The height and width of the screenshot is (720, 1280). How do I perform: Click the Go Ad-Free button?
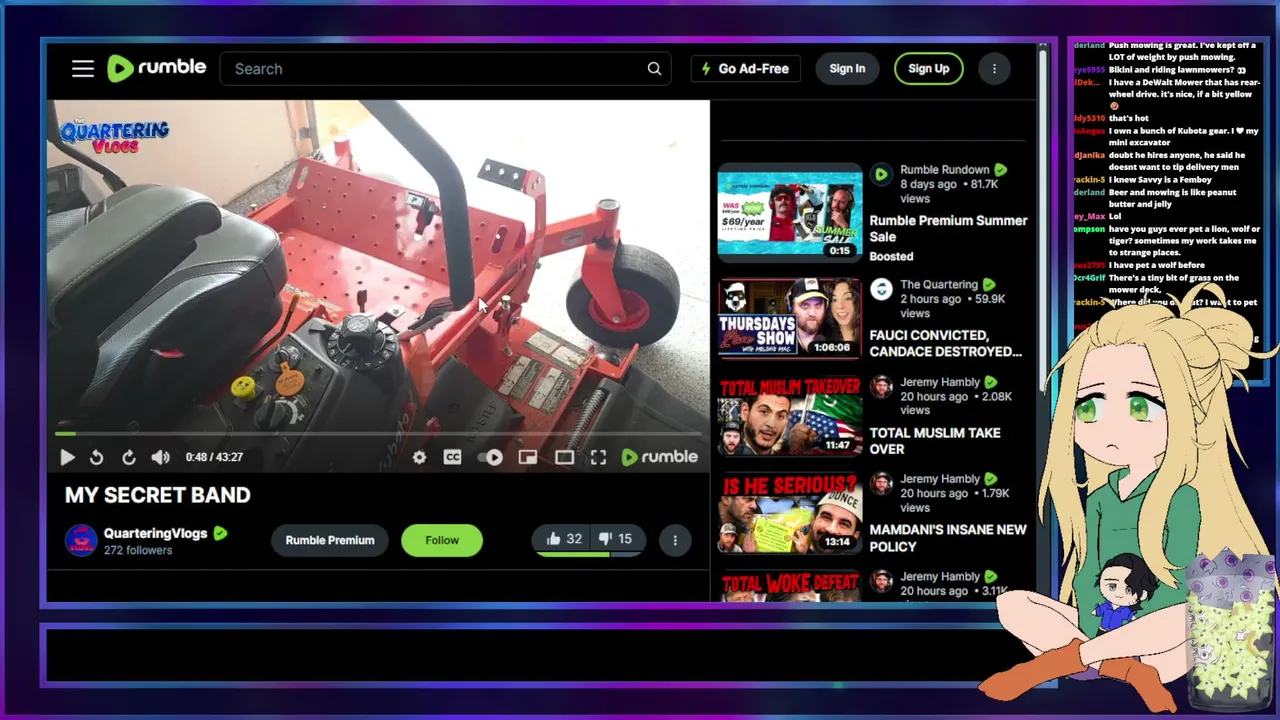(x=745, y=69)
